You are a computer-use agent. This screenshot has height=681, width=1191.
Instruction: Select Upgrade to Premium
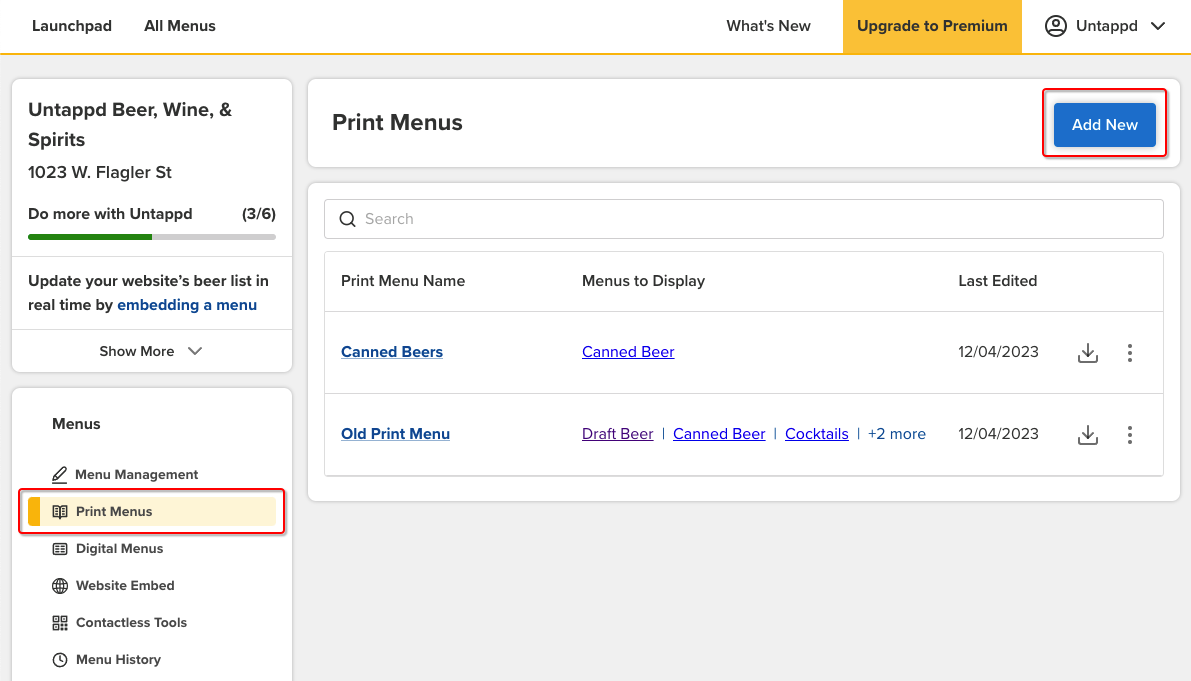[932, 26]
